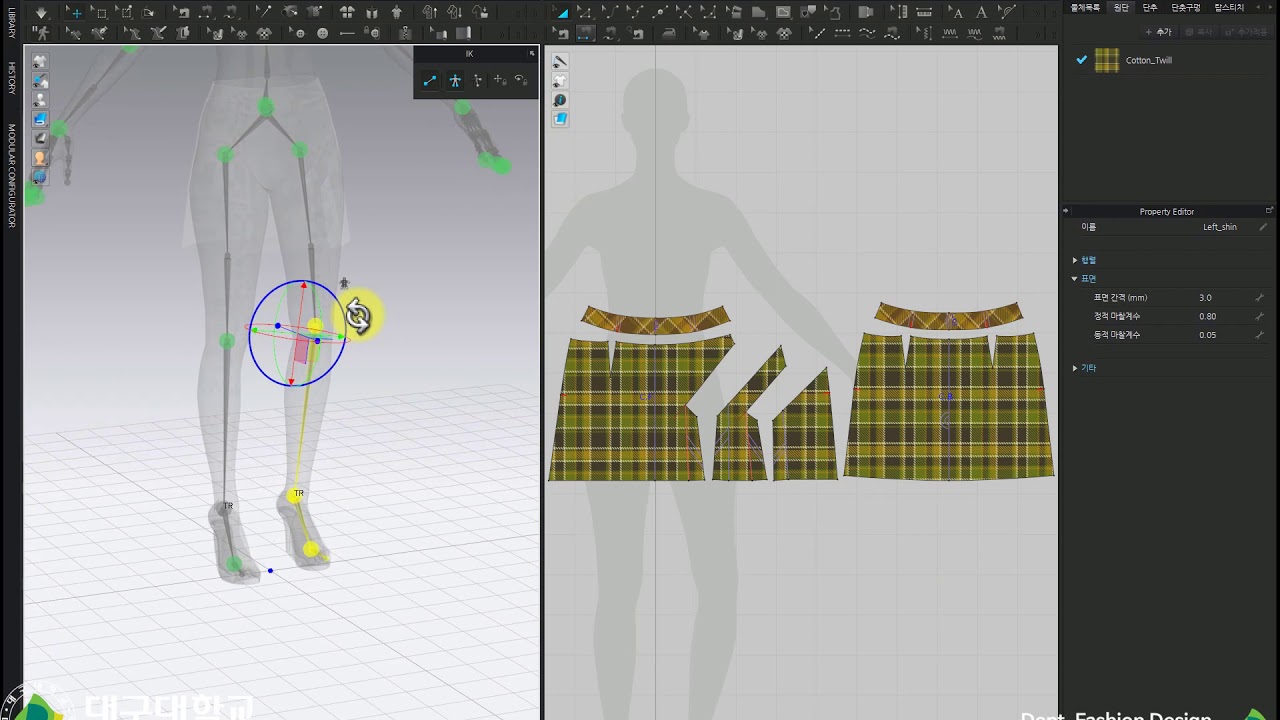
Task: Collapse the 표면 section
Action: (1075, 279)
